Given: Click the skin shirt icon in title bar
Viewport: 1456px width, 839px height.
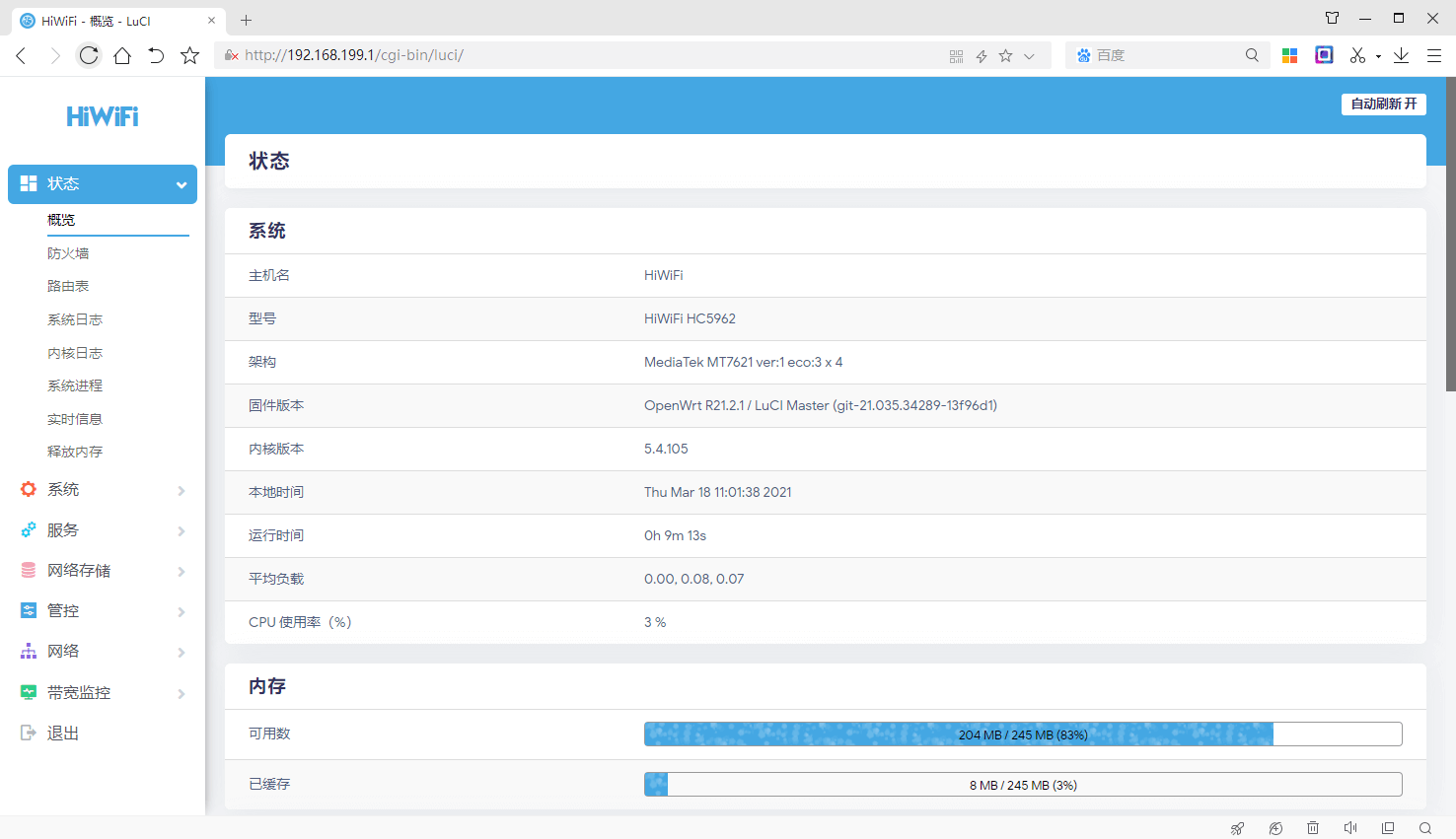Looking at the screenshot, I should (1332, 18).
